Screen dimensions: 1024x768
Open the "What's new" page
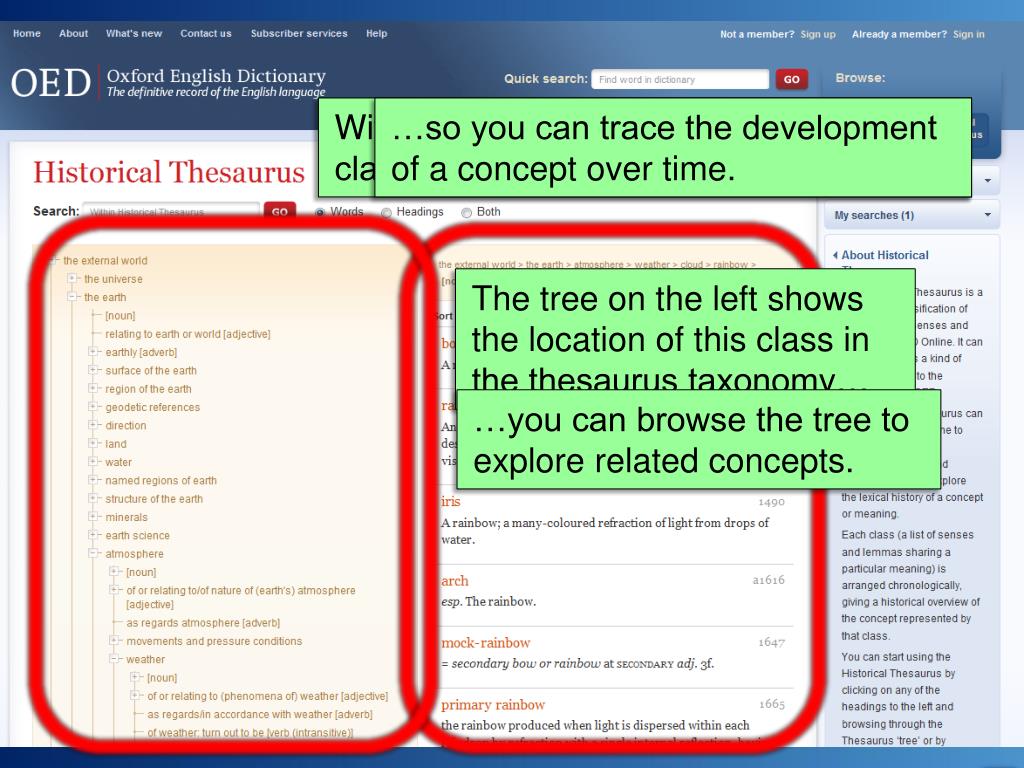(133, 33)
